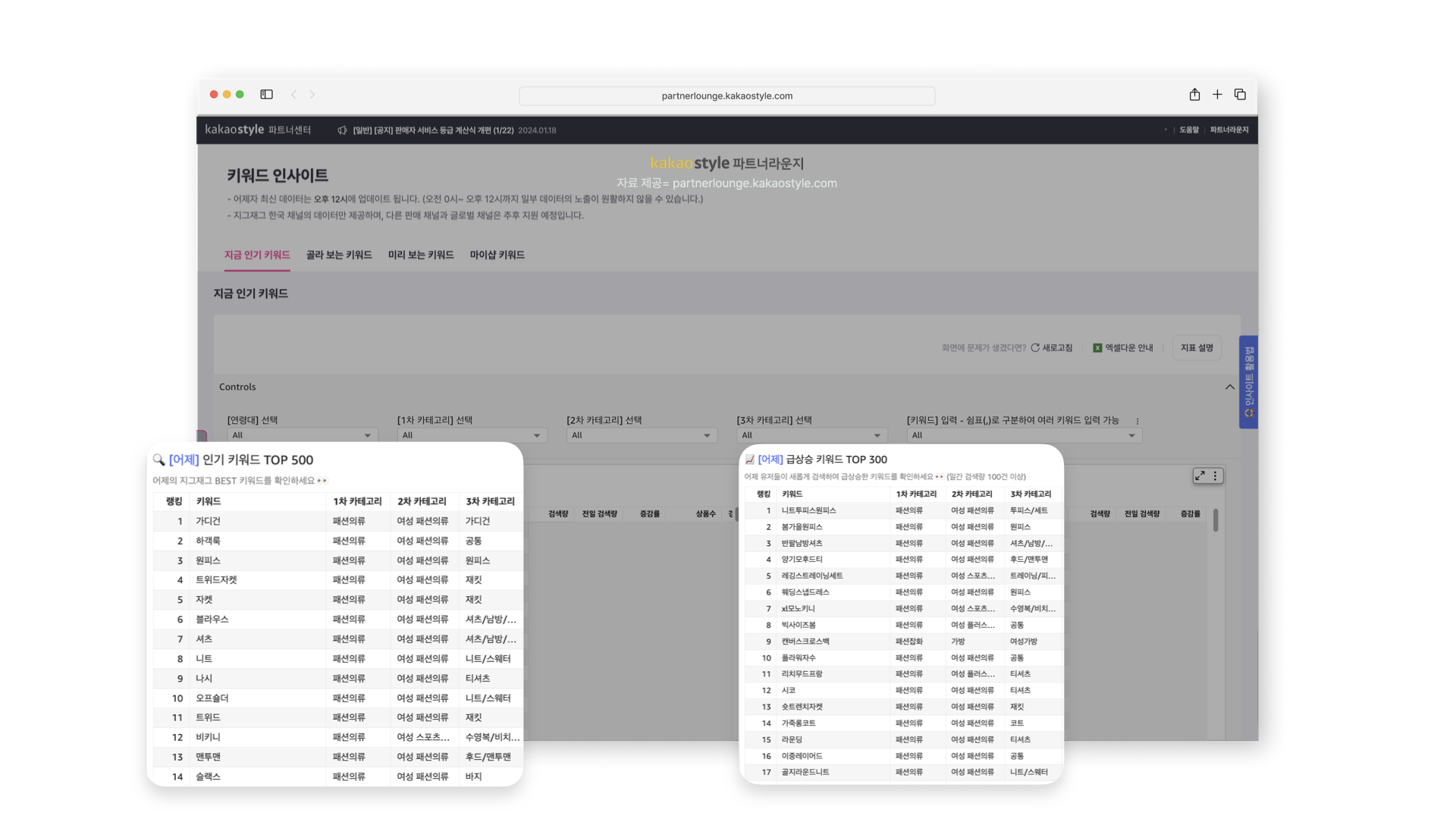Open the blue 인사이트 활용법 side tab
Viewport: 1456px width, 819px height.
coord(1248,382)
